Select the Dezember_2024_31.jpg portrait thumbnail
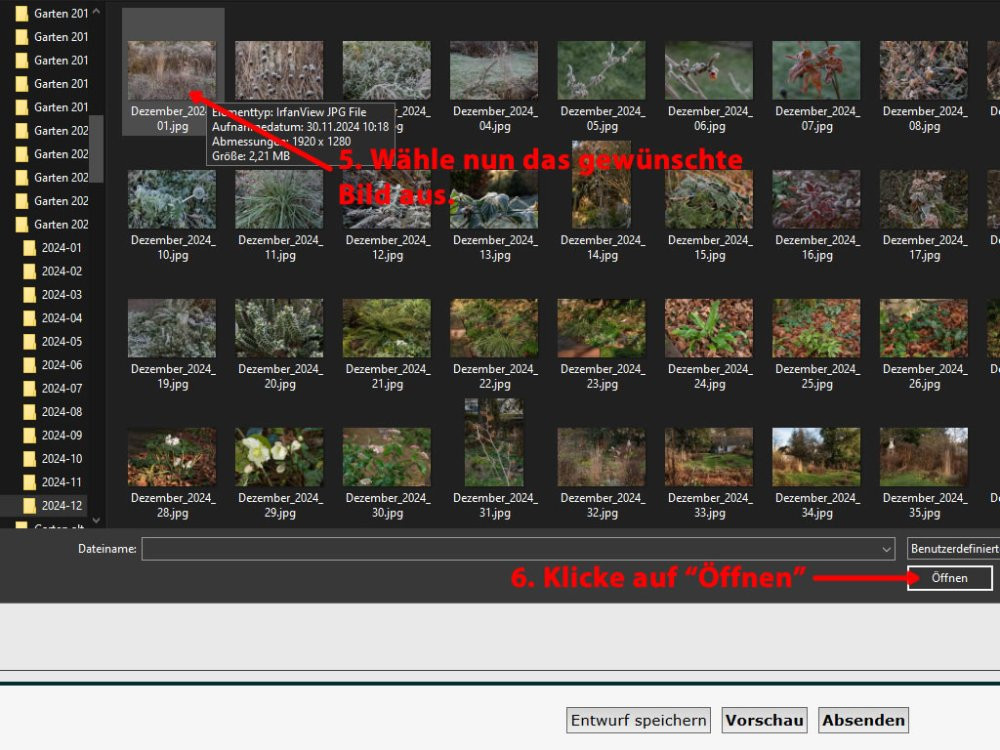 (494, 443)
